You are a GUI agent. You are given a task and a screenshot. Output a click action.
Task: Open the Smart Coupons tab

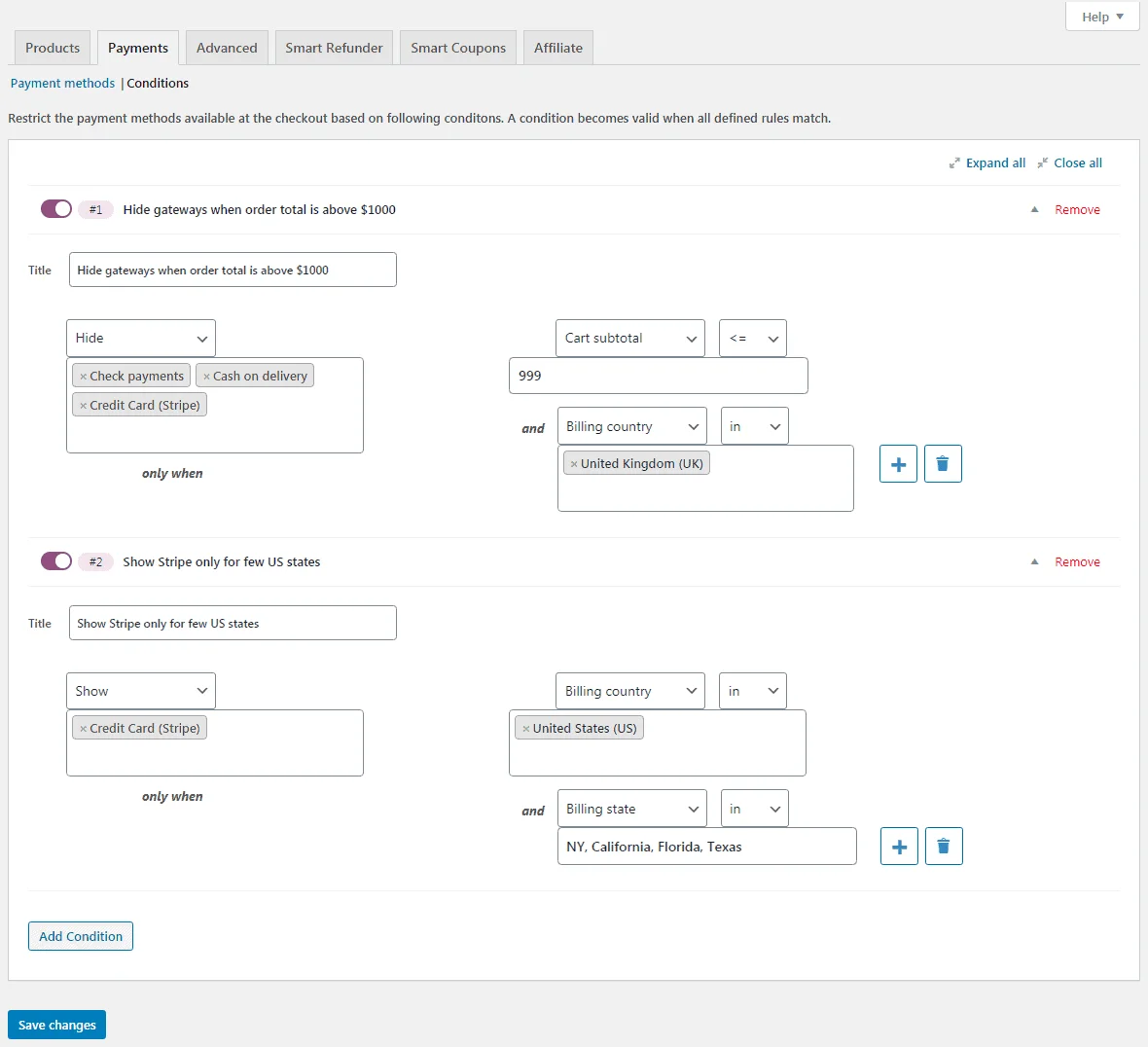458,48
